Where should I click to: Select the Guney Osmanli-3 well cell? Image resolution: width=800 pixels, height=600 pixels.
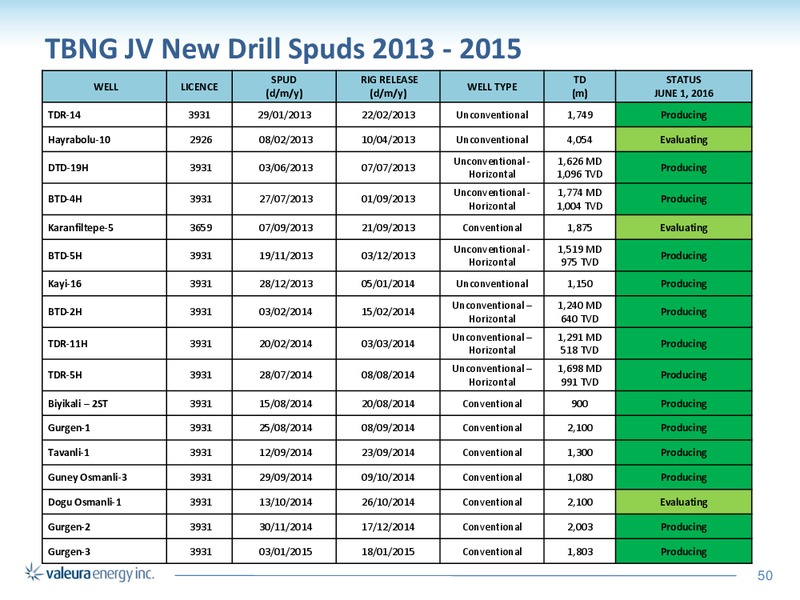(x=105, y=478)
